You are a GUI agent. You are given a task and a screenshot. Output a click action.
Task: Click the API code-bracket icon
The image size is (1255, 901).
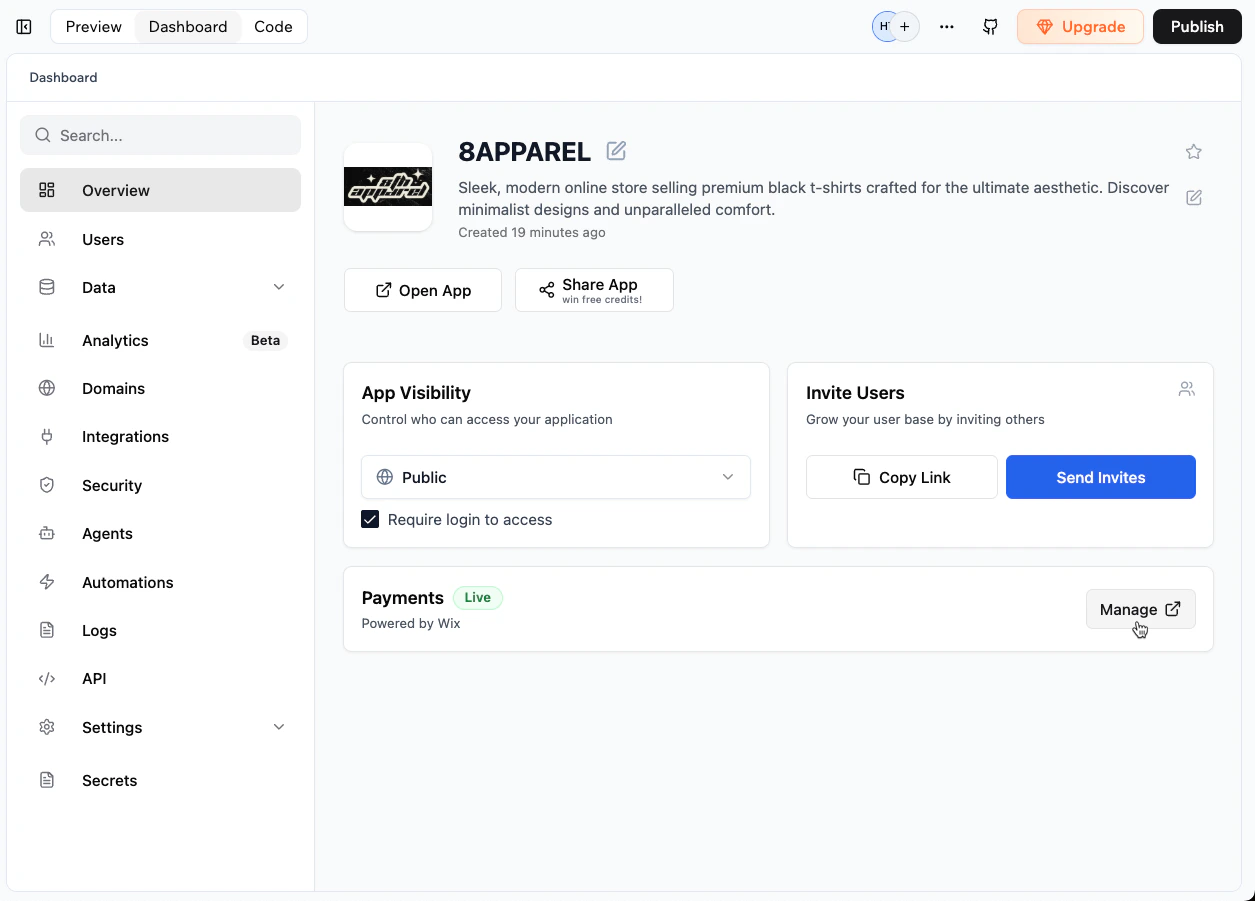(47, 678)
